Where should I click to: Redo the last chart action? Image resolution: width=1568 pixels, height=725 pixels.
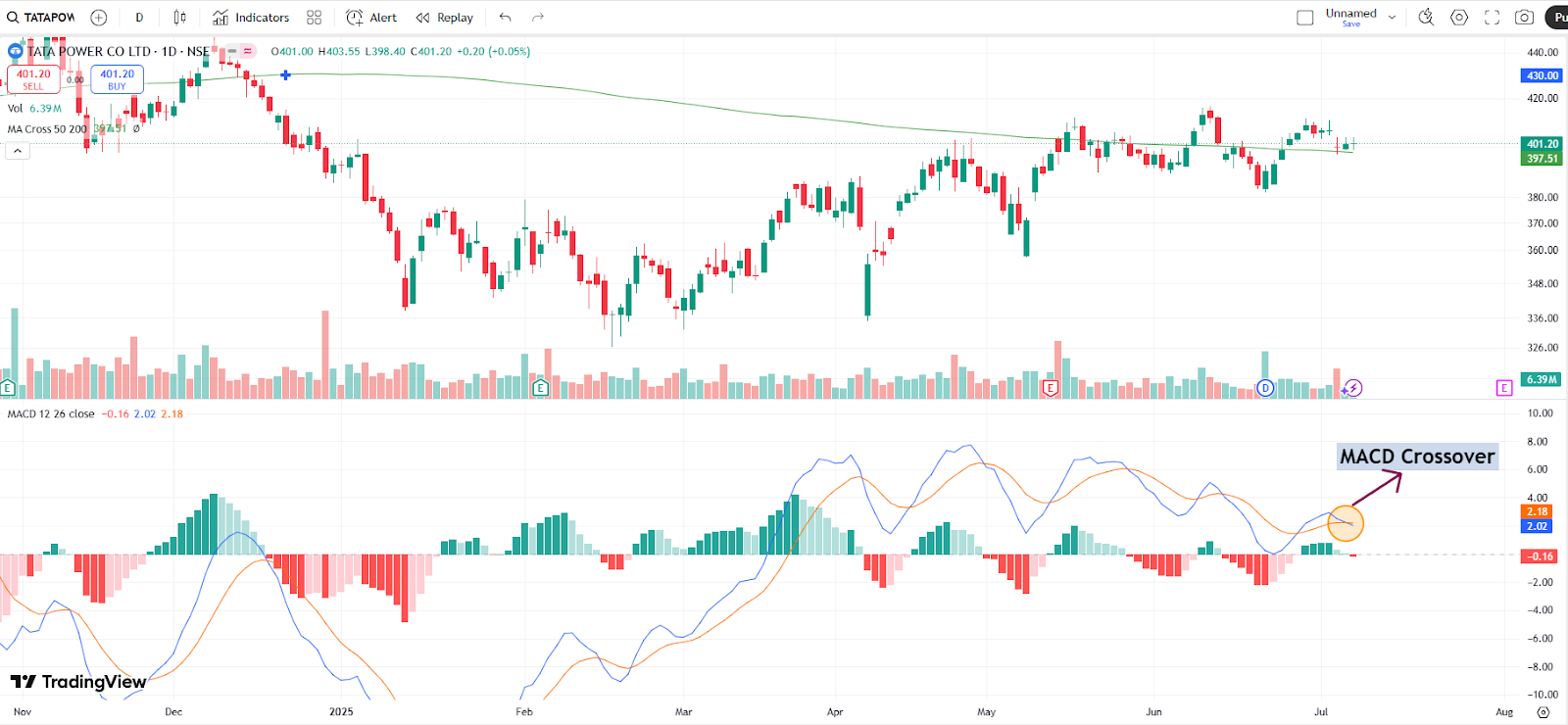pos(538,18)
